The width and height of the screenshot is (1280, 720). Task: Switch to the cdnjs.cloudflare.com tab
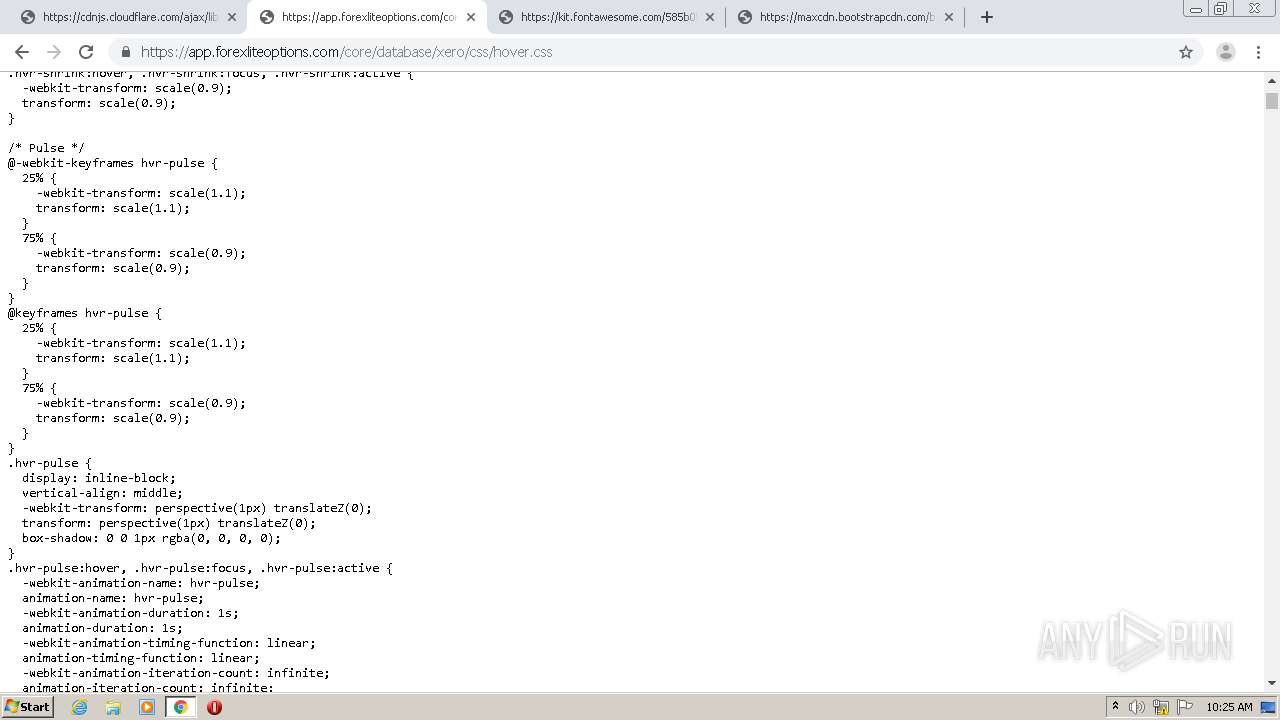click(130, 17)
